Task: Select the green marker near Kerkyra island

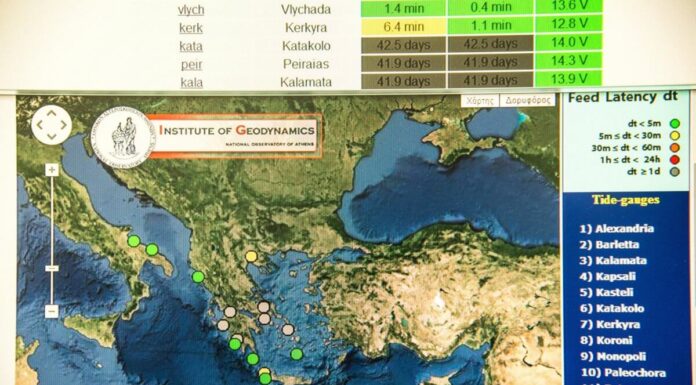Action: [198, 277]
